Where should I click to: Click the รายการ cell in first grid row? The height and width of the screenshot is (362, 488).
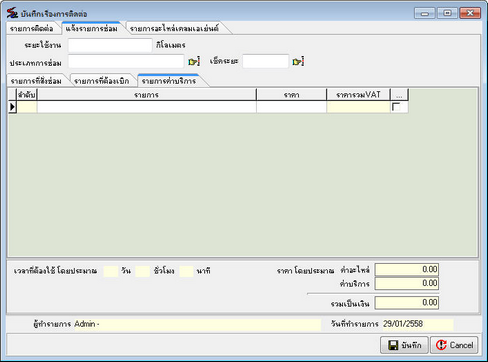[147, 107]
